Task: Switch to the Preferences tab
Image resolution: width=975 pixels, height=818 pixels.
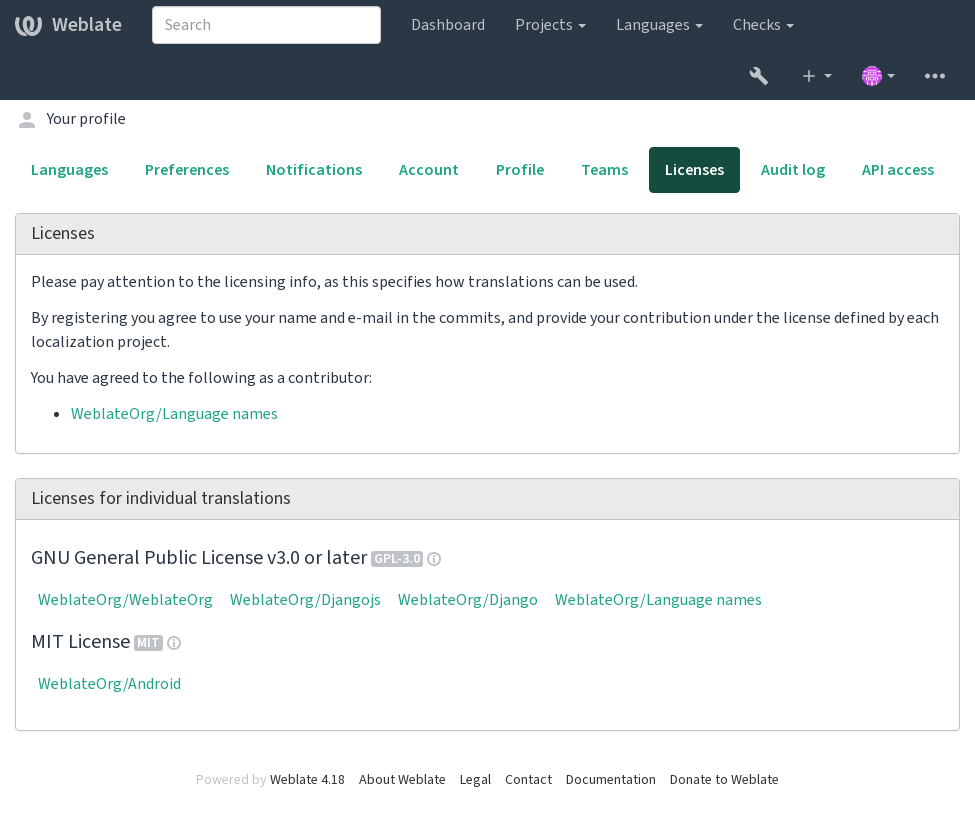Action: coord(187,170)
